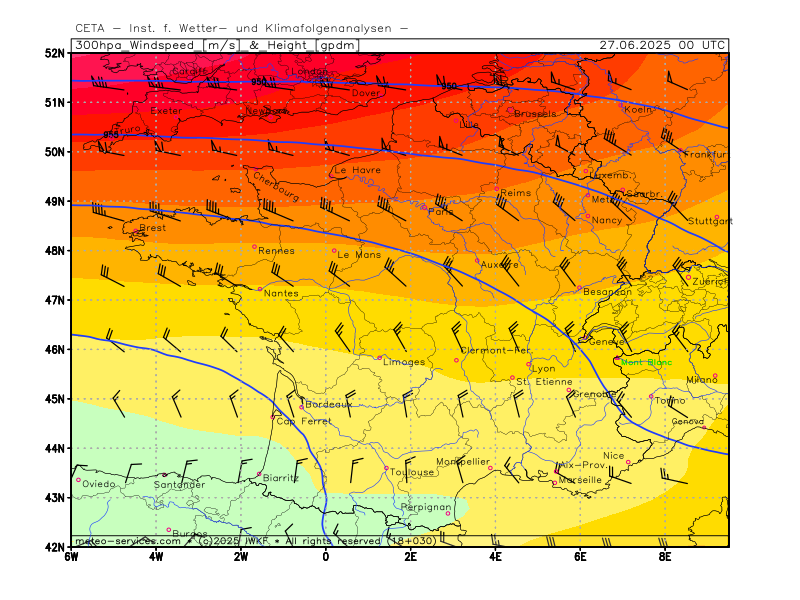Click the Nice city label

613,455
